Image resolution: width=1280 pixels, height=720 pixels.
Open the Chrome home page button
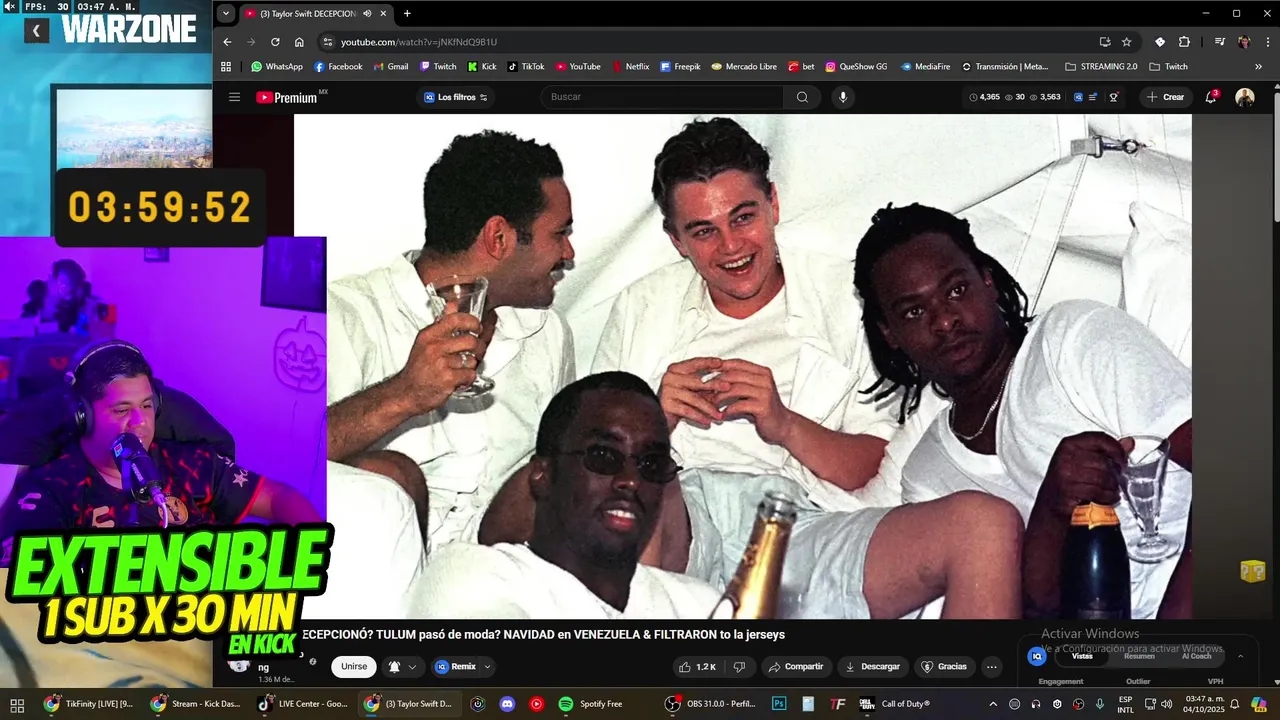(299, 42)
